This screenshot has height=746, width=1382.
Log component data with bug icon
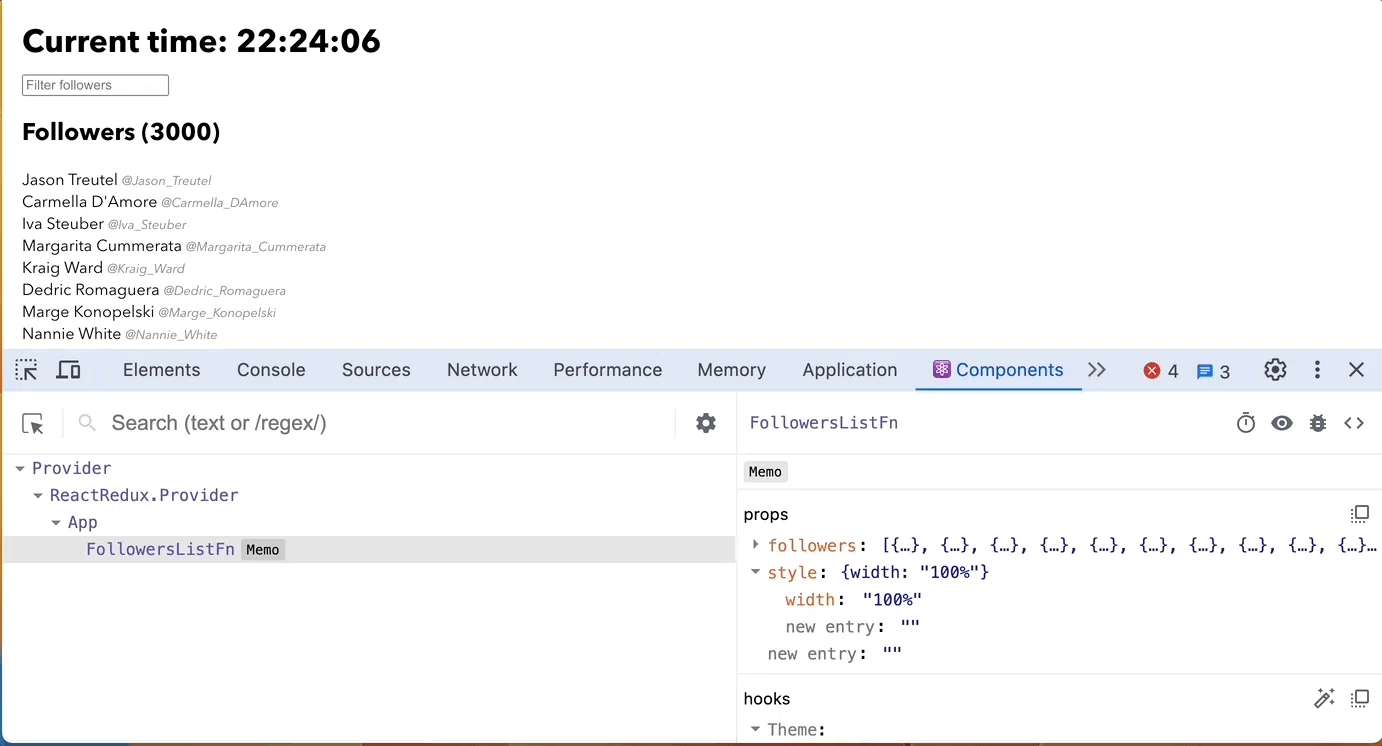1318,423
